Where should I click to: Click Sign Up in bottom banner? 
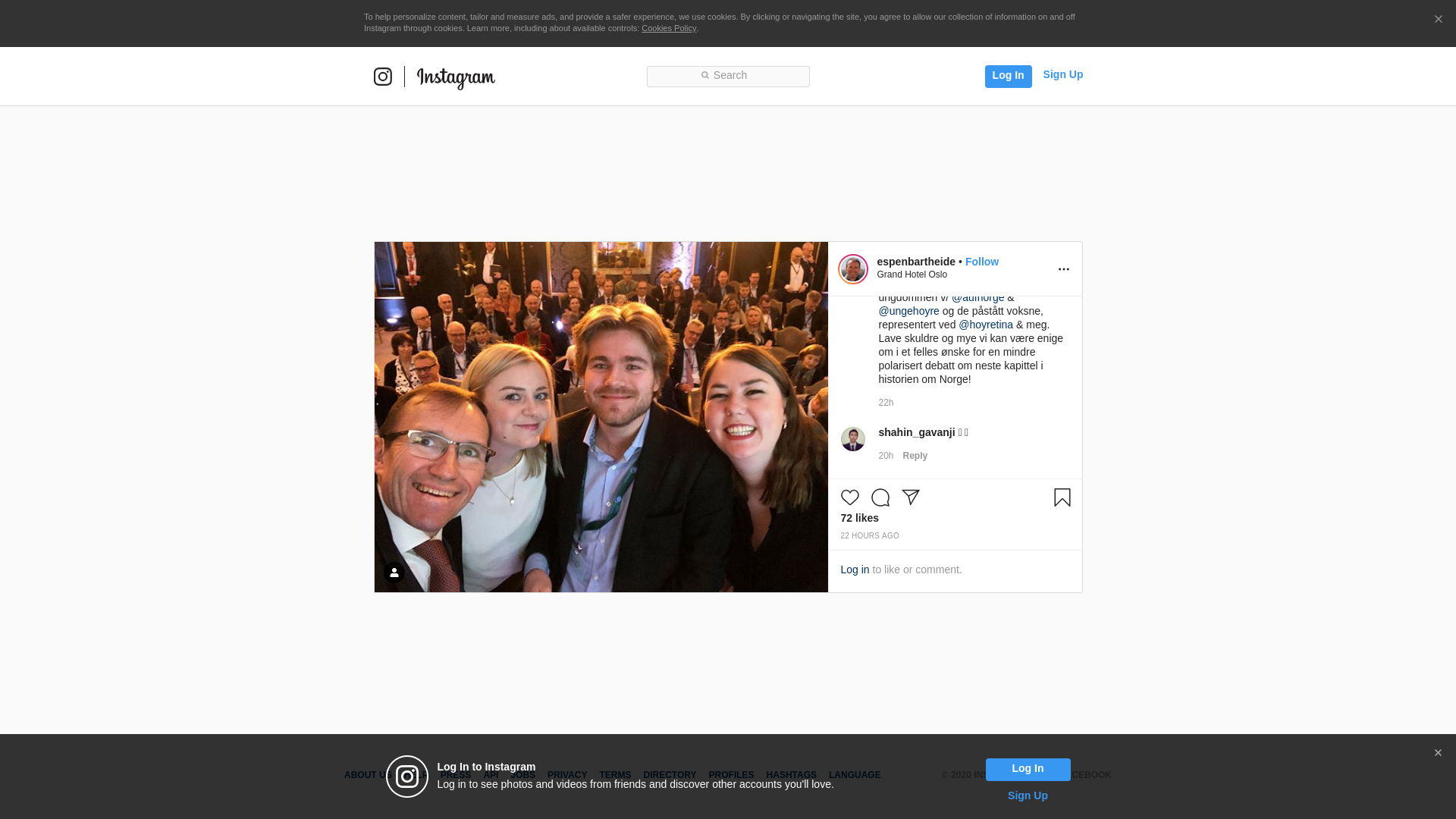pyautogui.click(x=1028, y=795)
